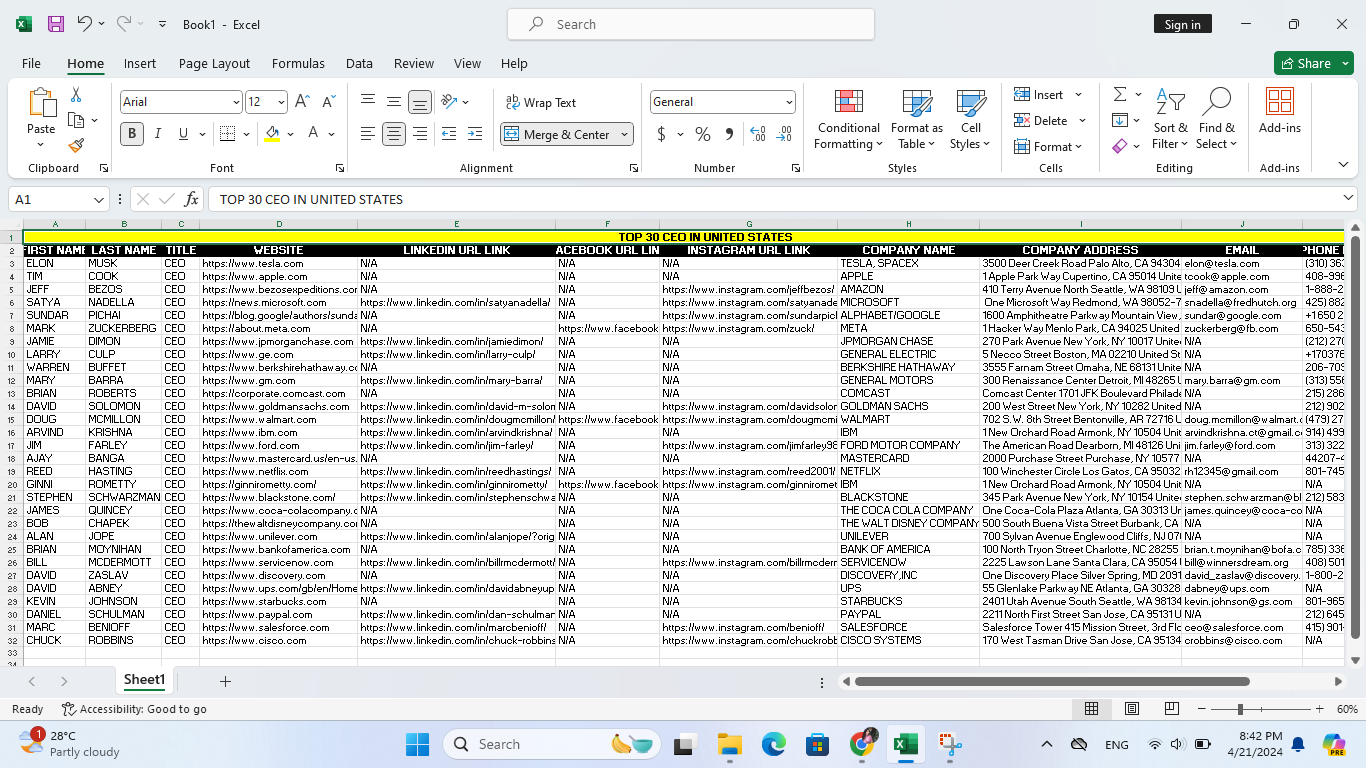Click the zoom slider handle

[1240, 709]
